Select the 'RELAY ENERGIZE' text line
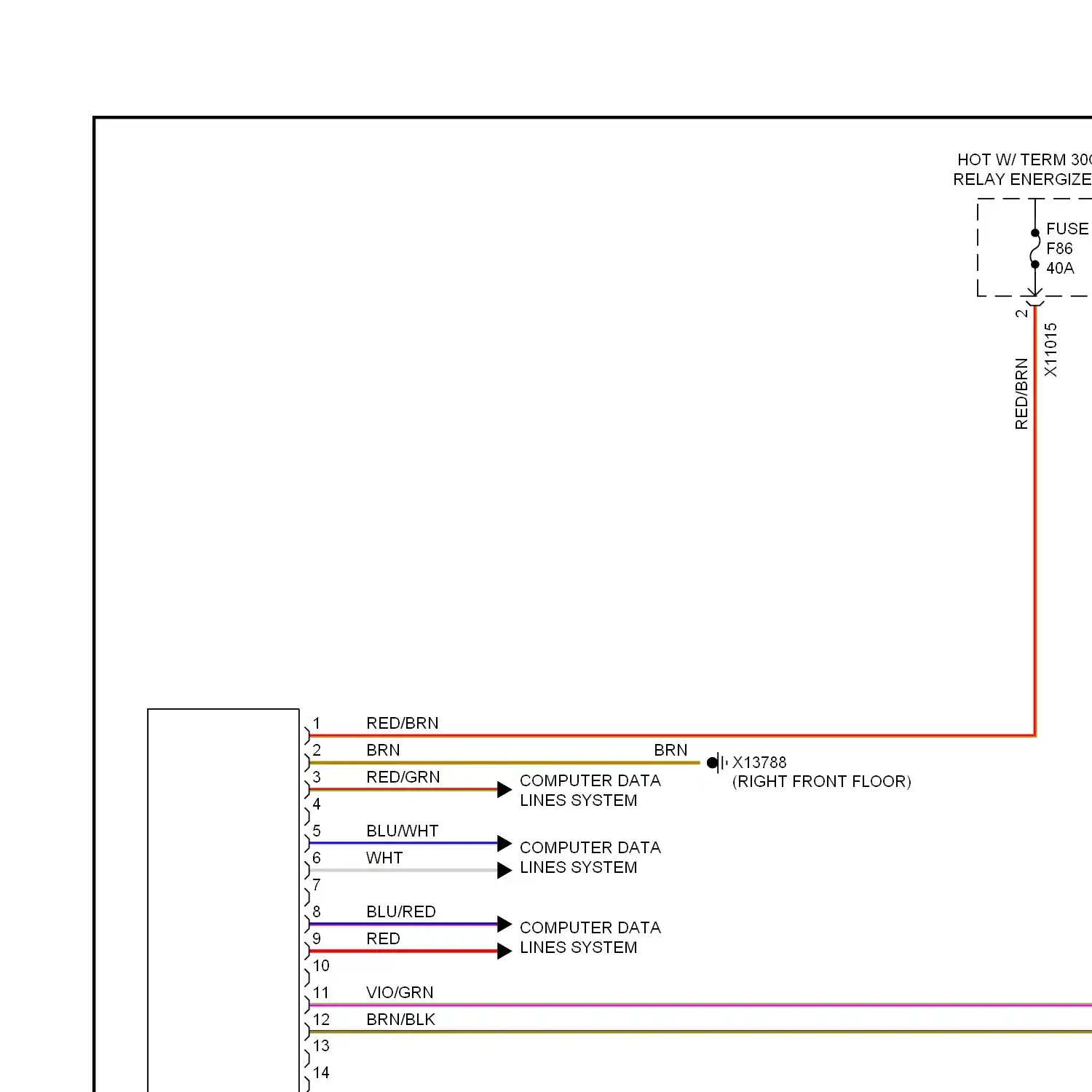Screen dimensions: 1092x1092 point(1022,179)
